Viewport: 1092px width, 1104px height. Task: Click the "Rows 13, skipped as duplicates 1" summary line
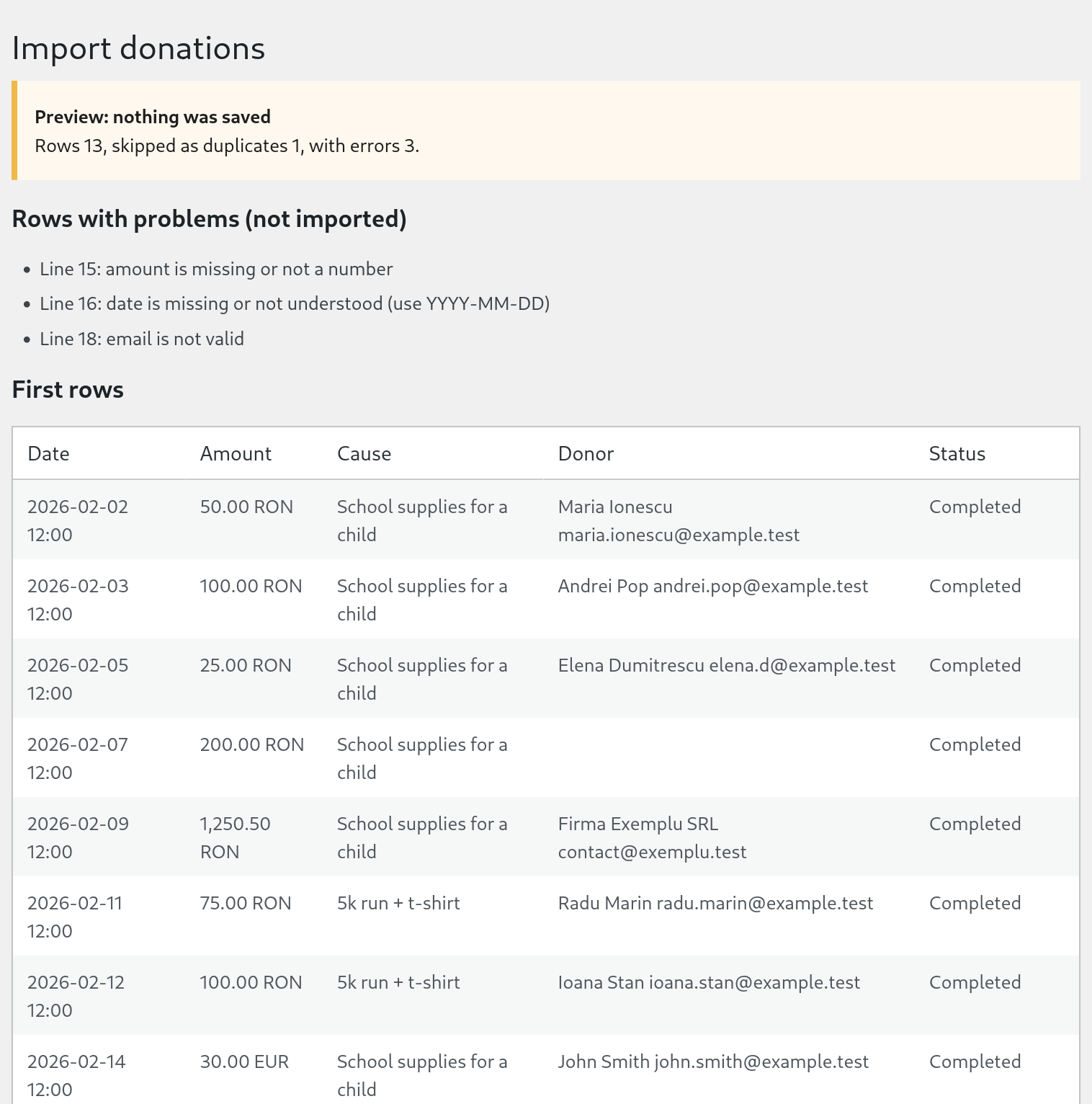coord(227,146)
